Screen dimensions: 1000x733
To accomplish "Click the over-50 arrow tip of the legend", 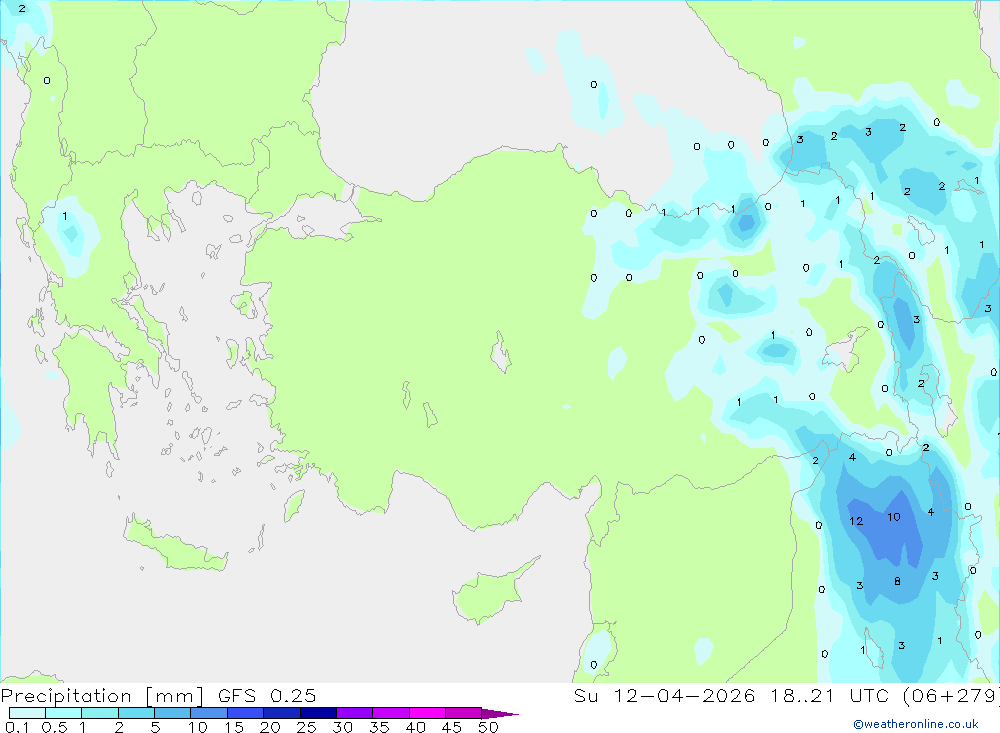I will 501,713.
